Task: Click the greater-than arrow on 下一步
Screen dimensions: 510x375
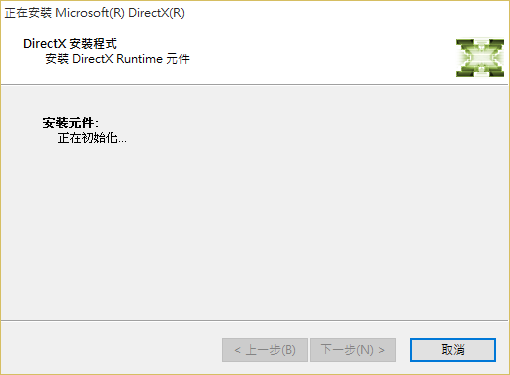Action: tap(381, 350)
